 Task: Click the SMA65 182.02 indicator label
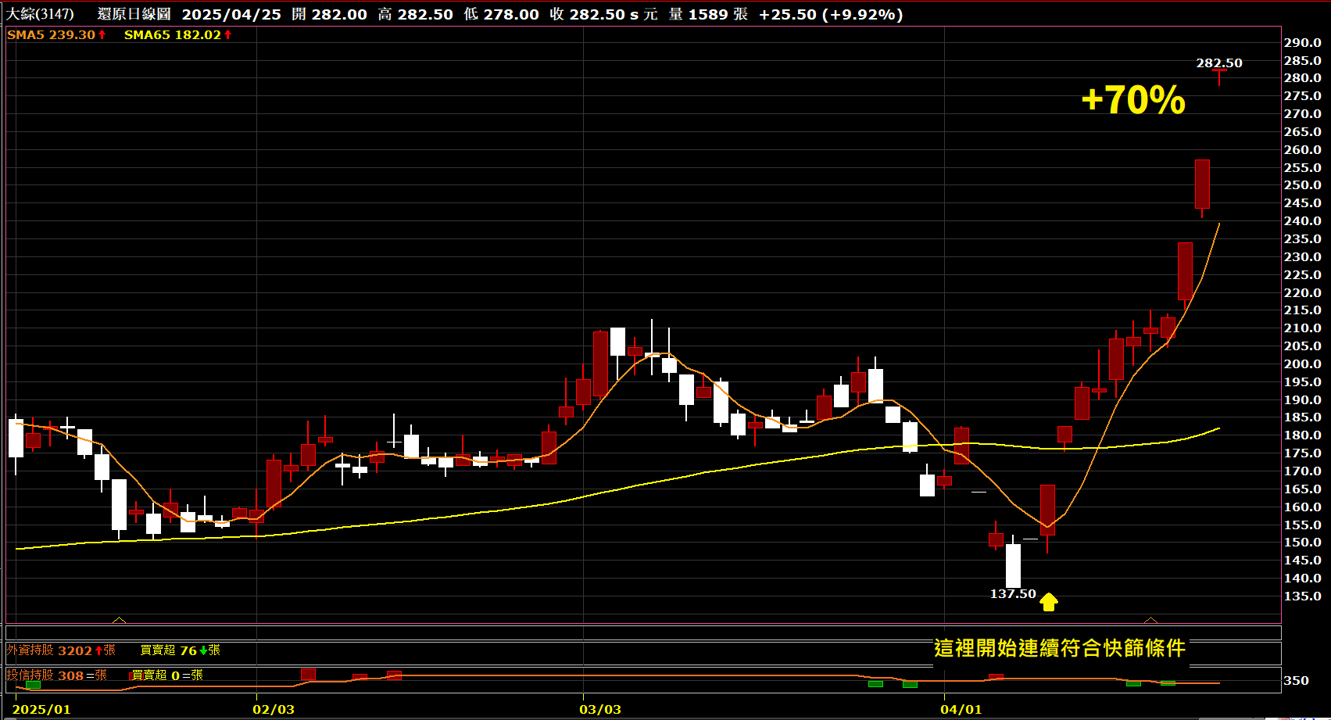pos(178,35)
